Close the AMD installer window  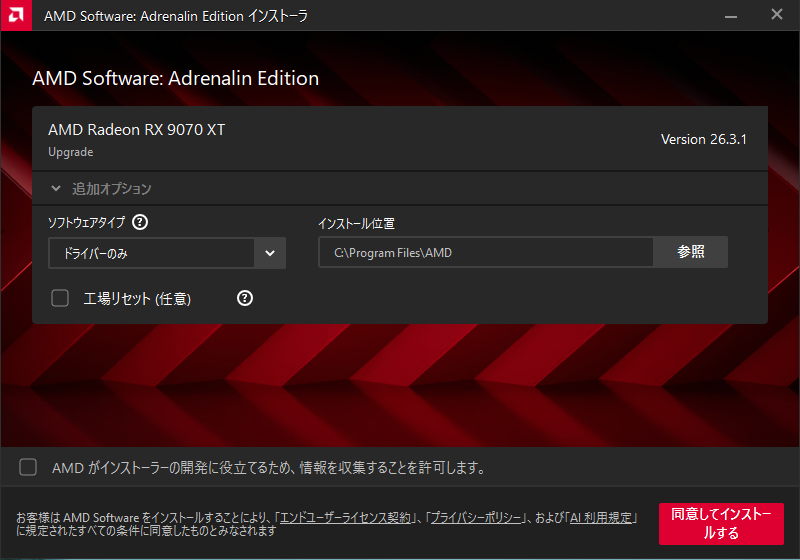click(777, 15)
